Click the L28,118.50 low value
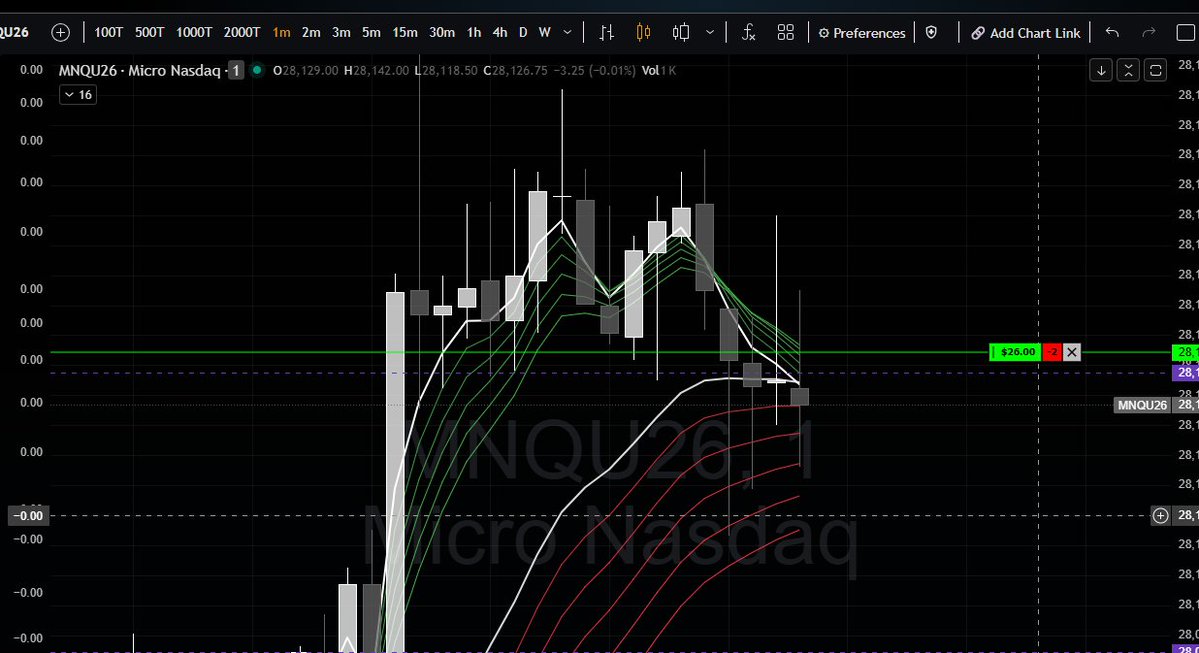The height and width of the screenshot is (653, 1199). click(x=446, y=70)
